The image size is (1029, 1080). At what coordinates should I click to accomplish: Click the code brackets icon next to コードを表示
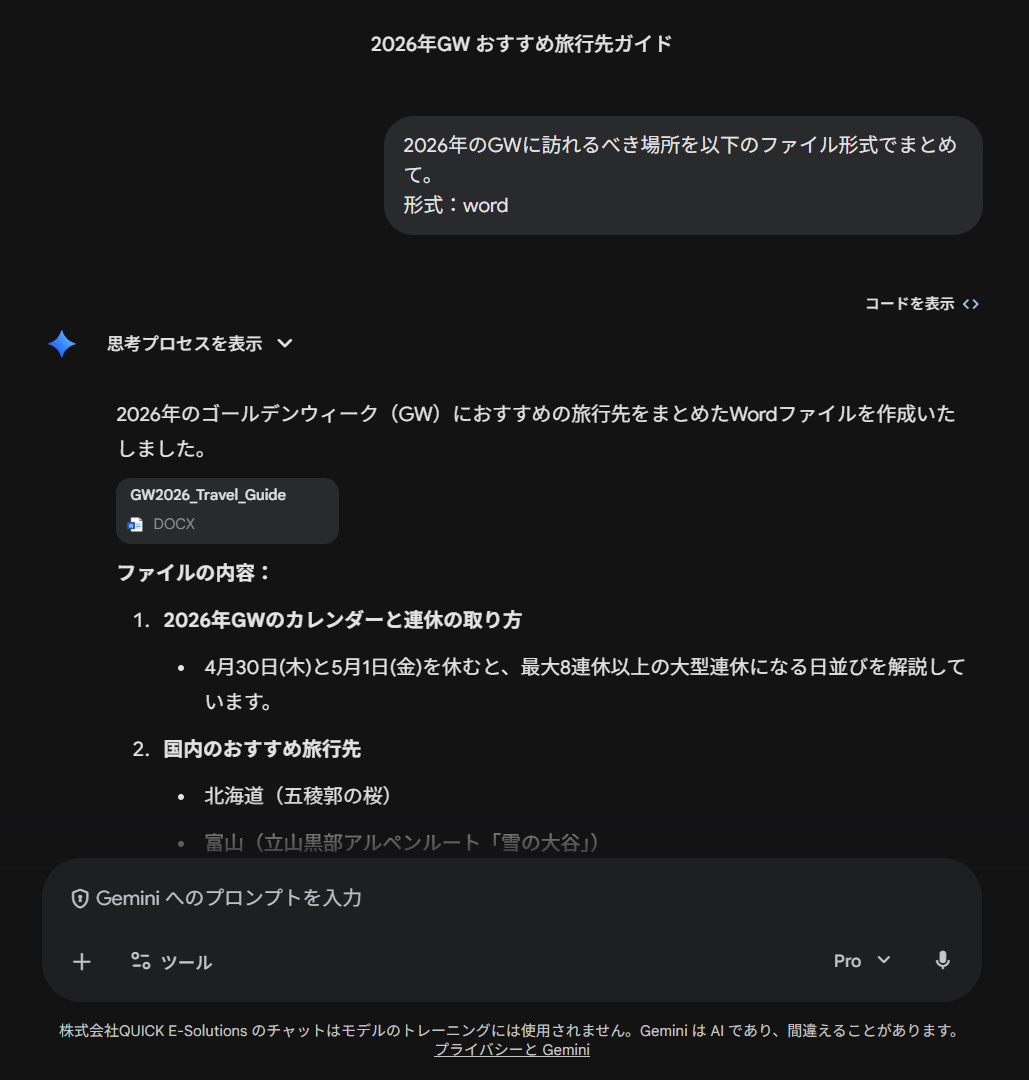(970, 303)
